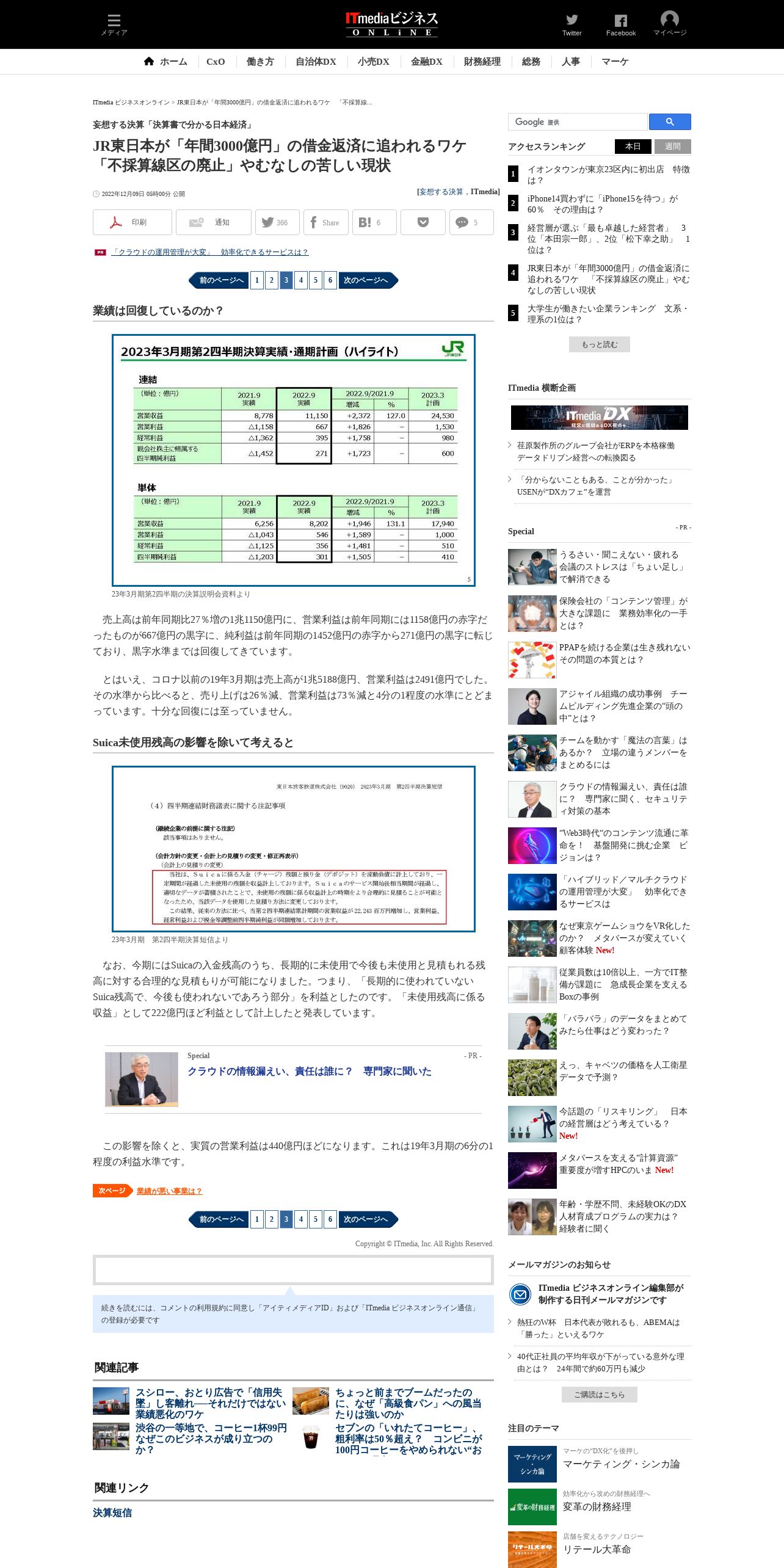Switch ranking to 週間 tab
Viewport: 784px width, 1568px height.
click(673, 147)
